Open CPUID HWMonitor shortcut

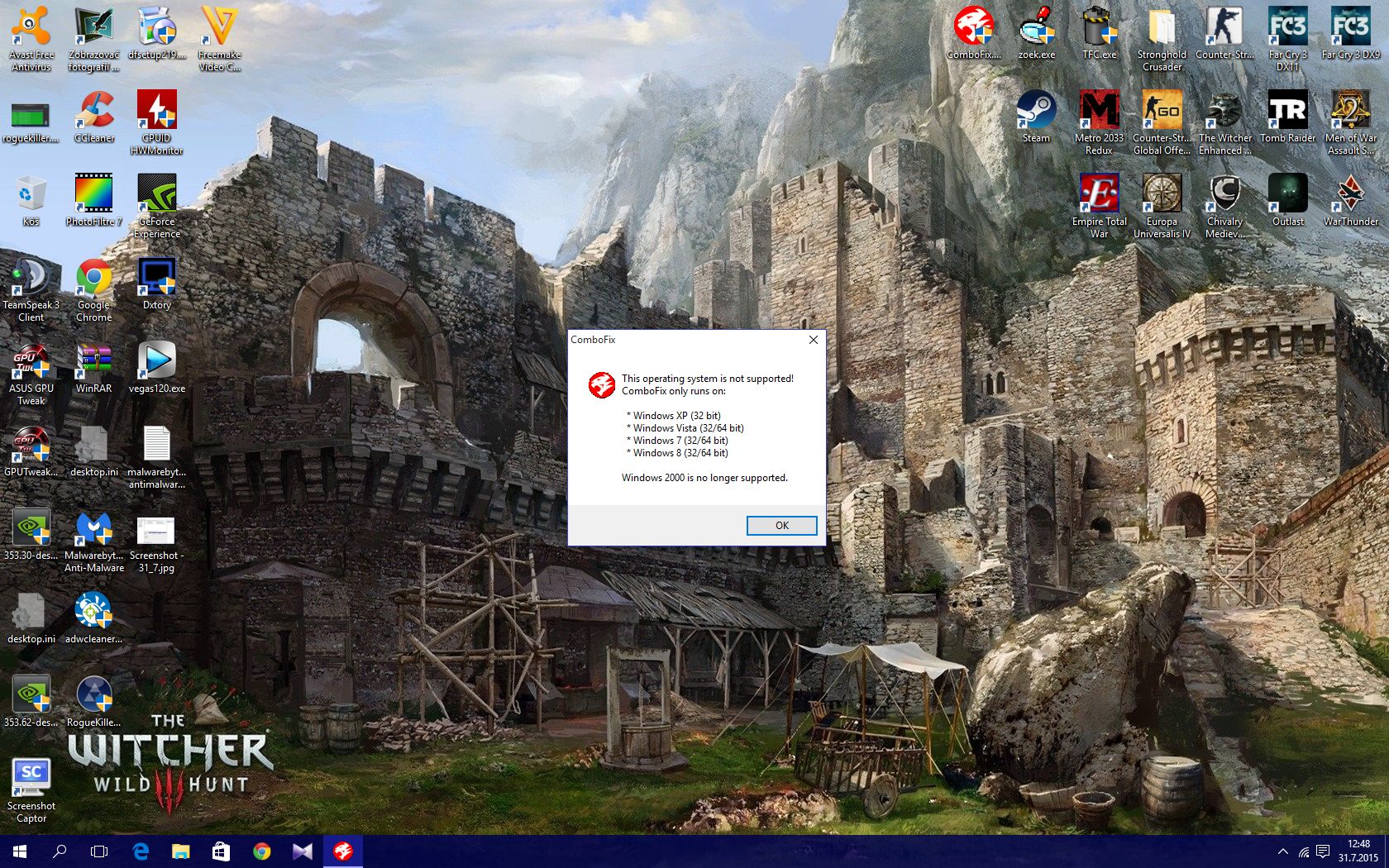[157, 122]
